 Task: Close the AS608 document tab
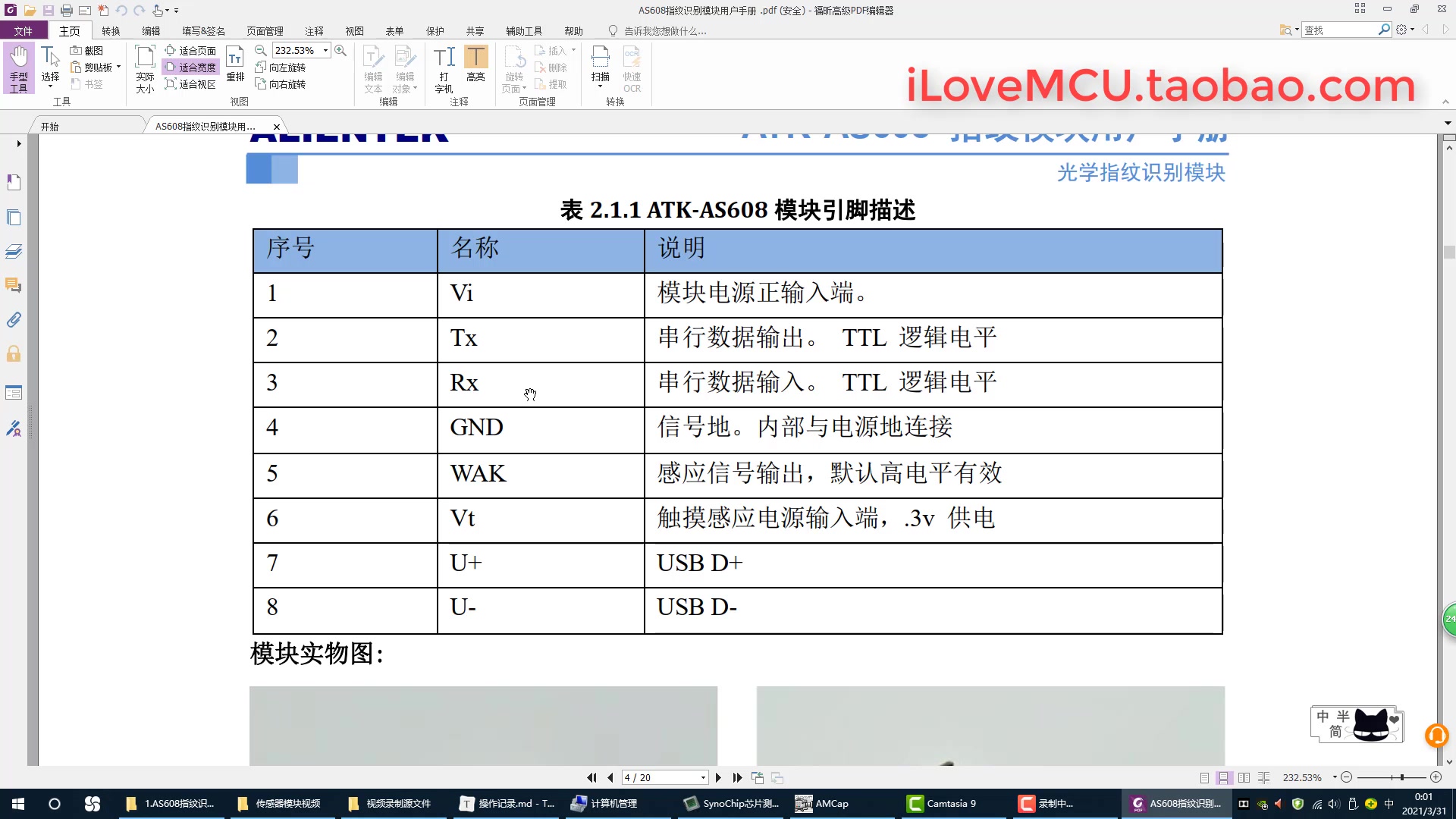277,127
